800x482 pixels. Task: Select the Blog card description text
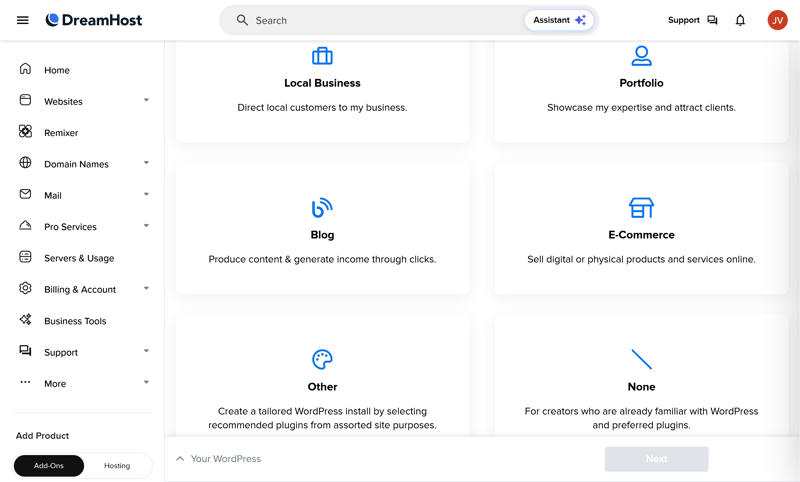tap(322, 259)
